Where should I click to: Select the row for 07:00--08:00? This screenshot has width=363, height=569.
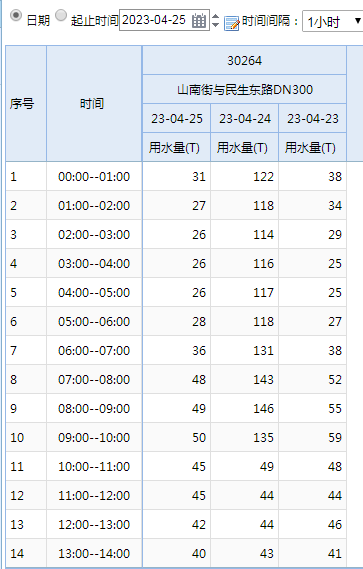coord(176,380)
